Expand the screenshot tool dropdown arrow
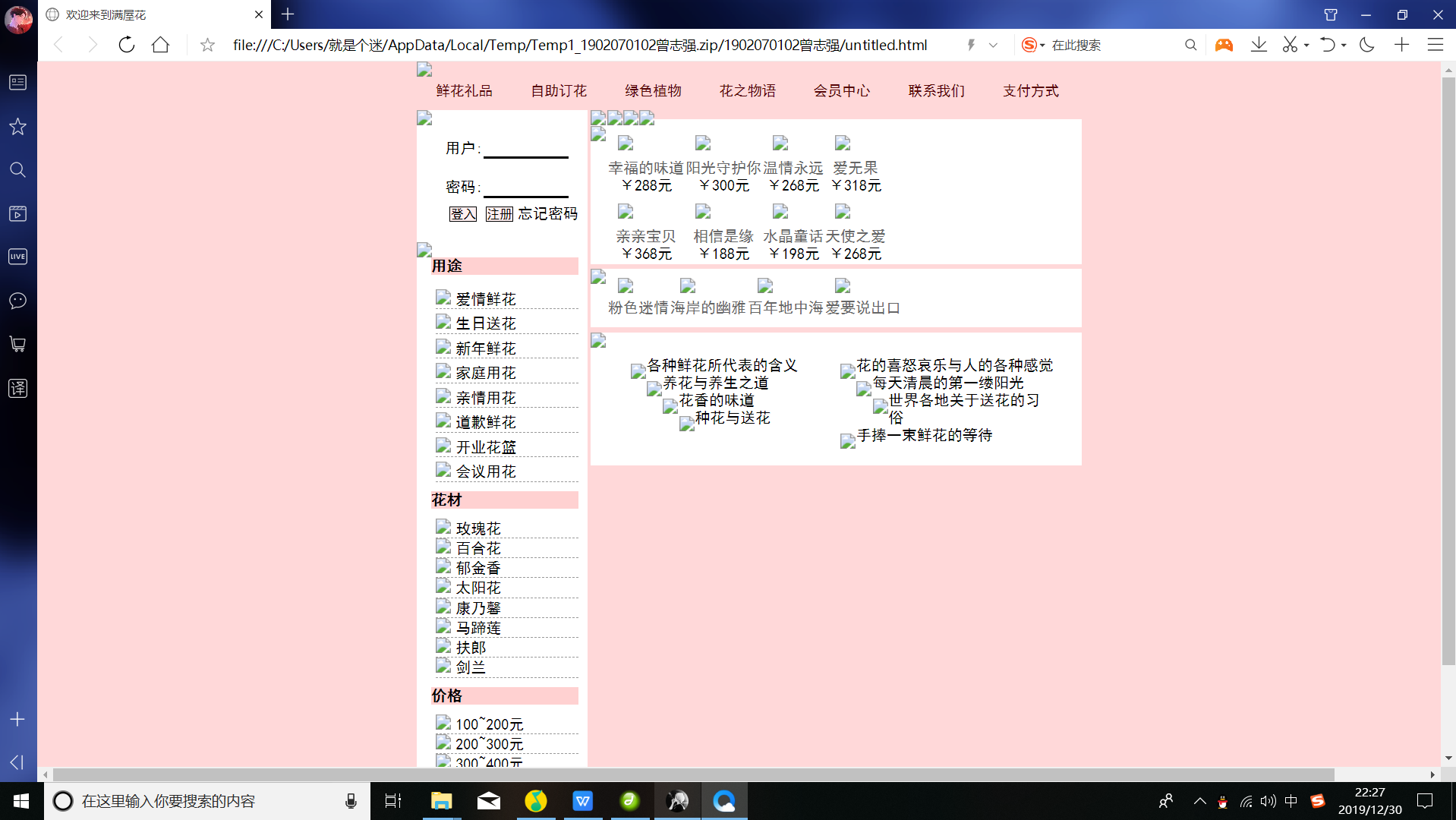Viewport: 1456px width, 820px height. click(x=1306, y=46)
